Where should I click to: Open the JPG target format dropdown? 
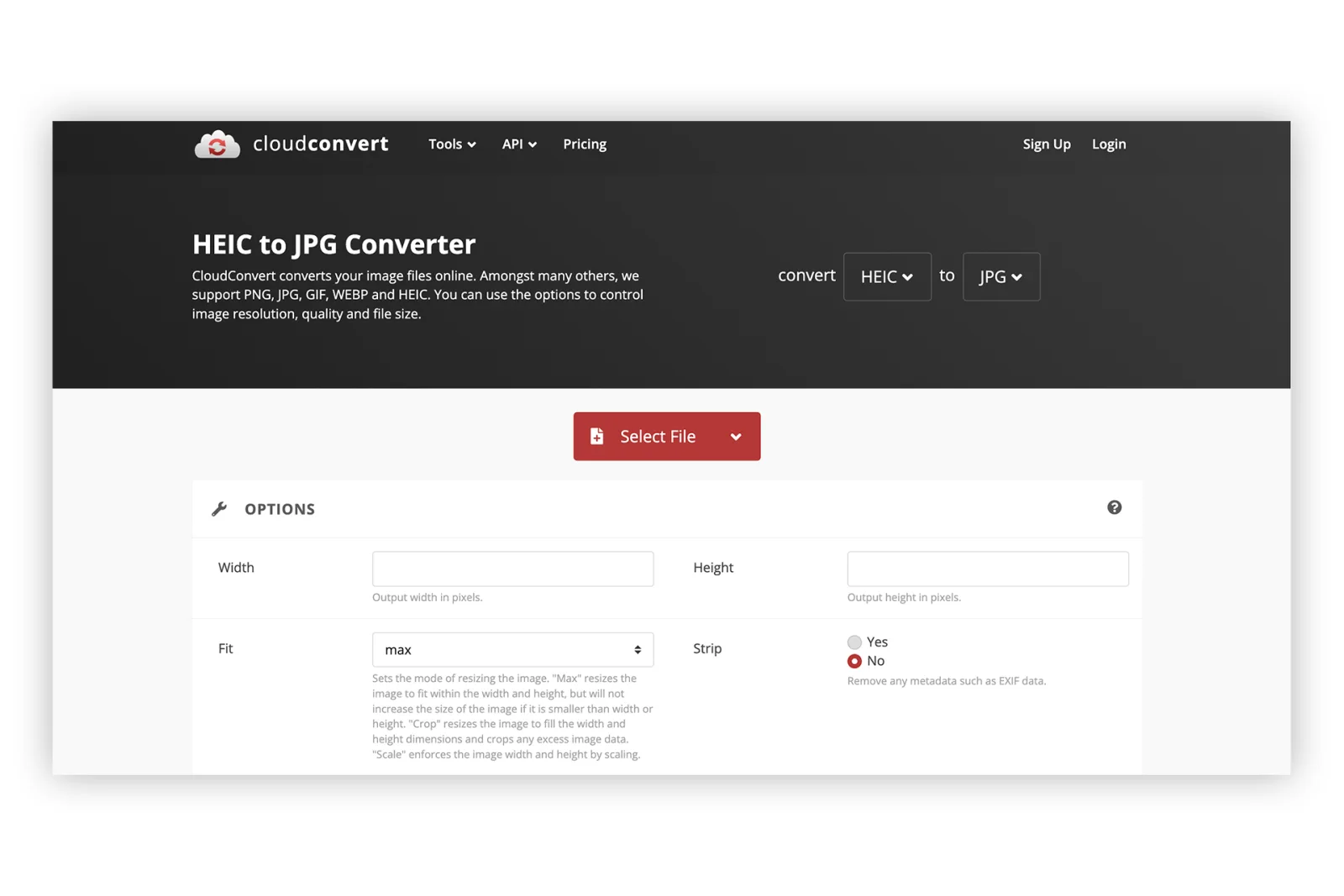pyautogui.click(x=1001, y=276)
